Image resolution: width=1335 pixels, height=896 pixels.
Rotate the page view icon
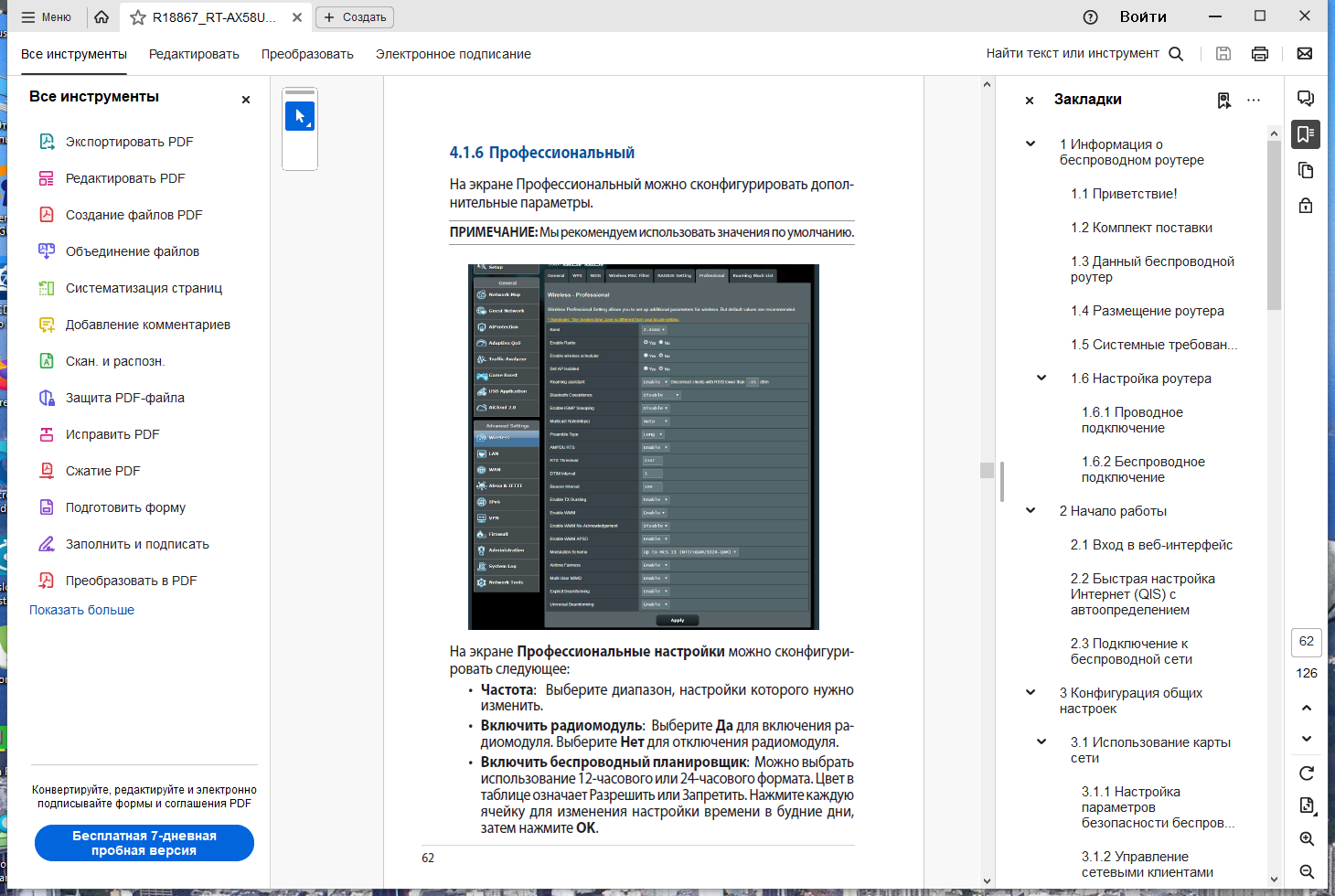coord(1307,773)
